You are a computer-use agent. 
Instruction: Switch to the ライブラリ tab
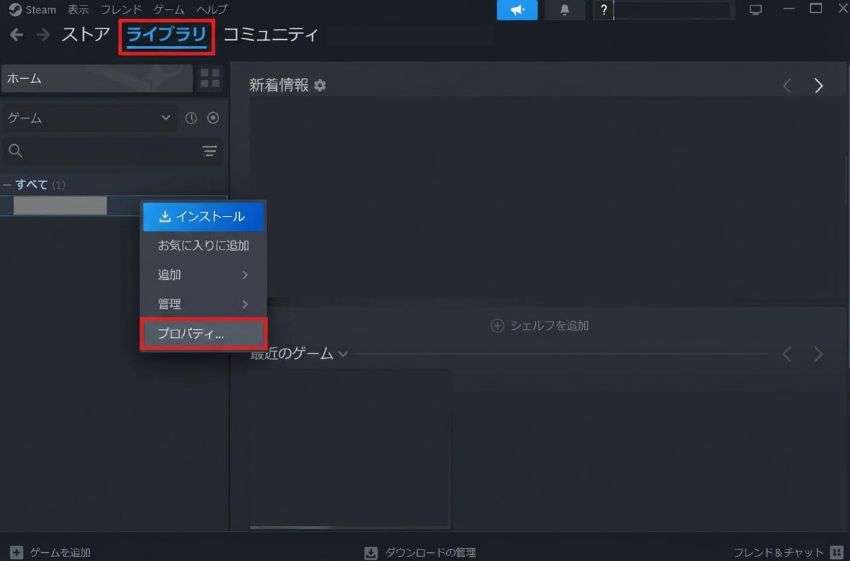click(166, 36)
